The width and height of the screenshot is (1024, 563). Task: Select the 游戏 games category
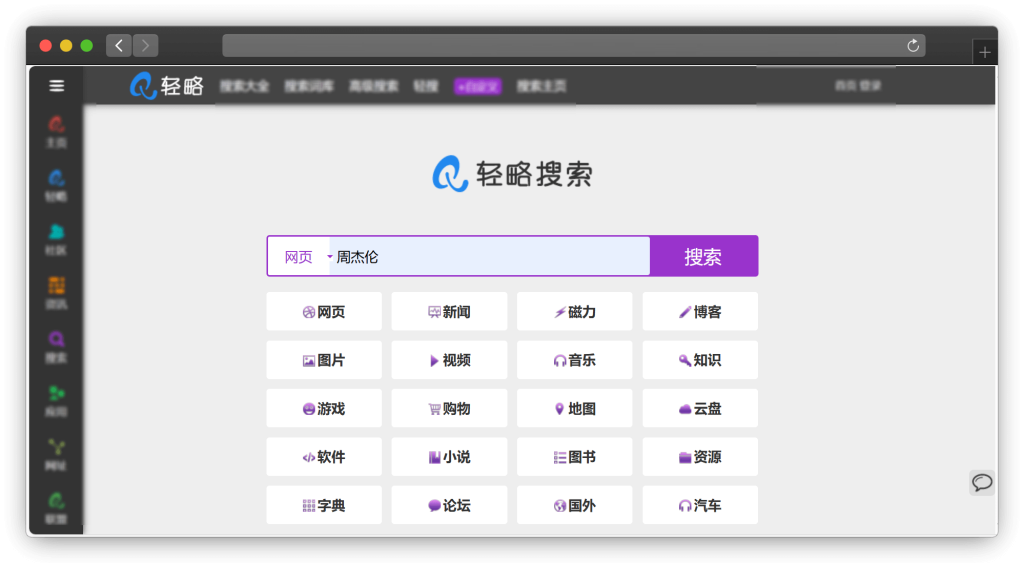pyautogui.click(x=324, y=408)
